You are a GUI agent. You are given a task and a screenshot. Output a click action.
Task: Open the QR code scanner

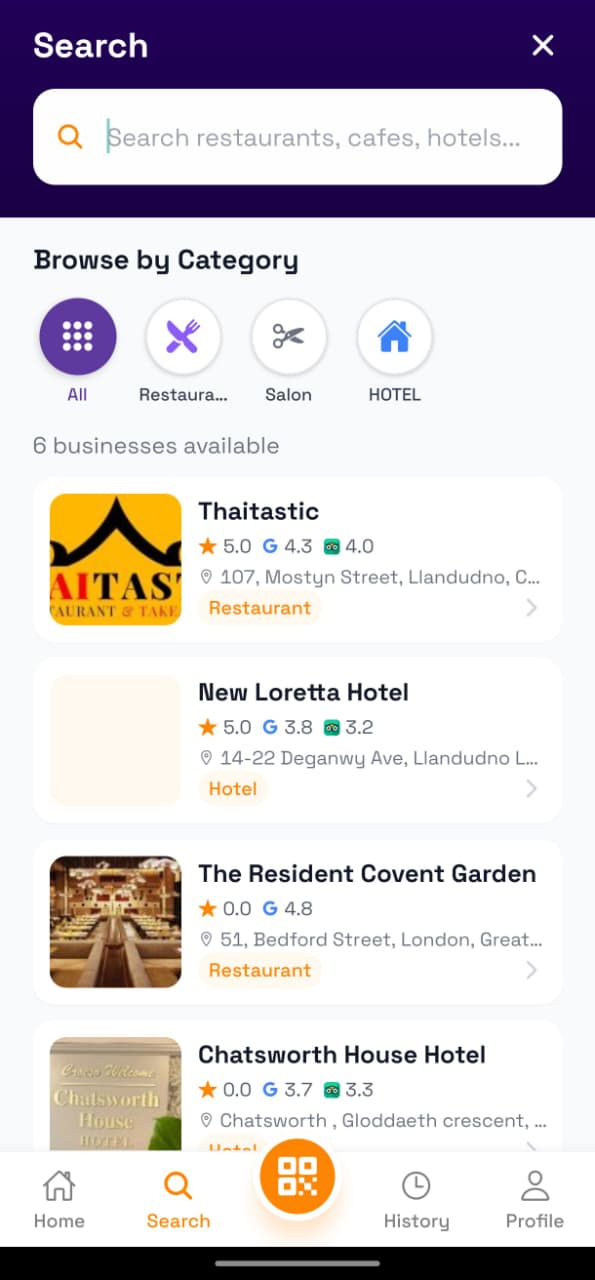point(297,1176)
